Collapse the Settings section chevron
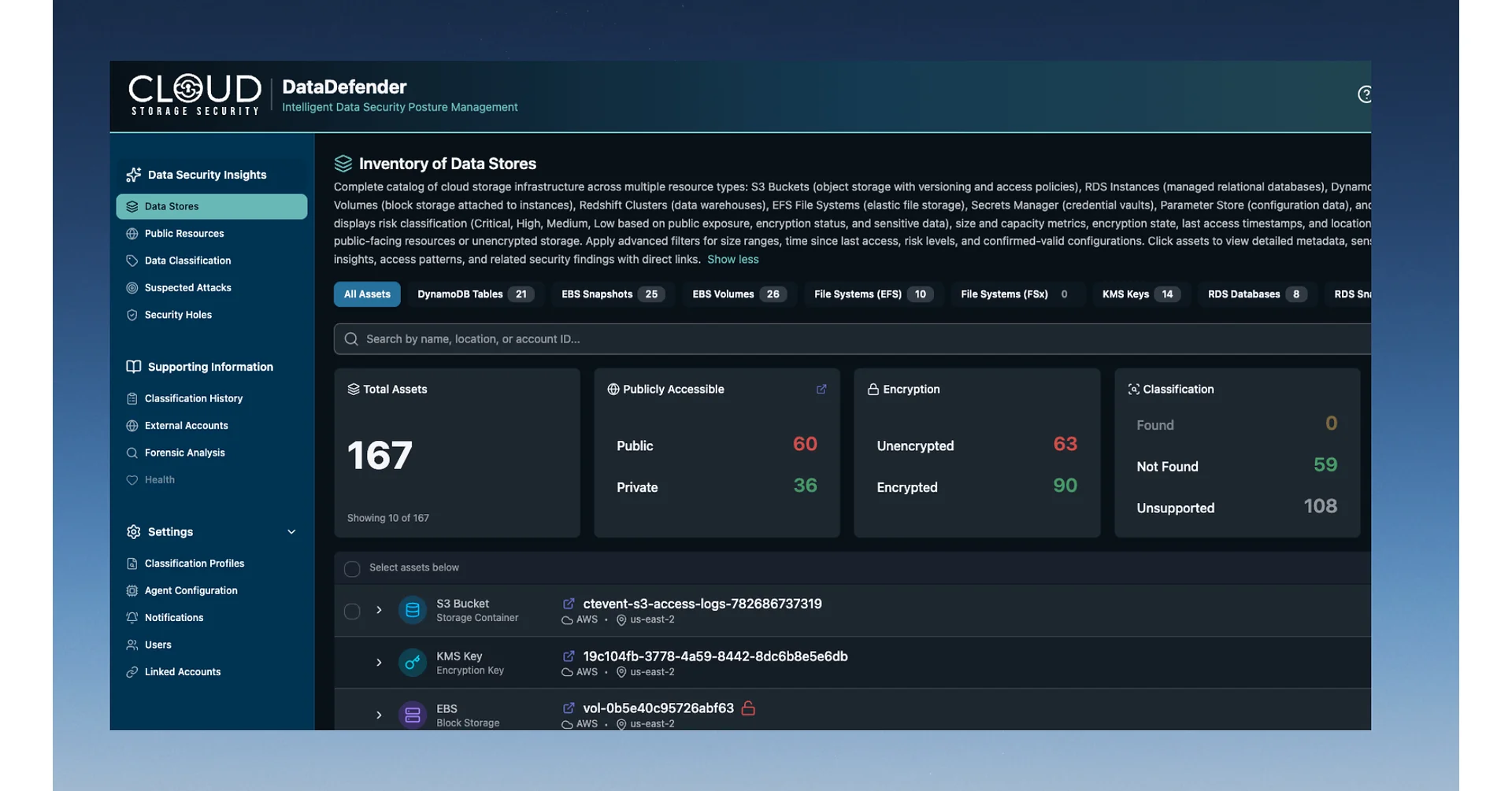Viewport: 1512px width, 791px height. click(291, 532)
